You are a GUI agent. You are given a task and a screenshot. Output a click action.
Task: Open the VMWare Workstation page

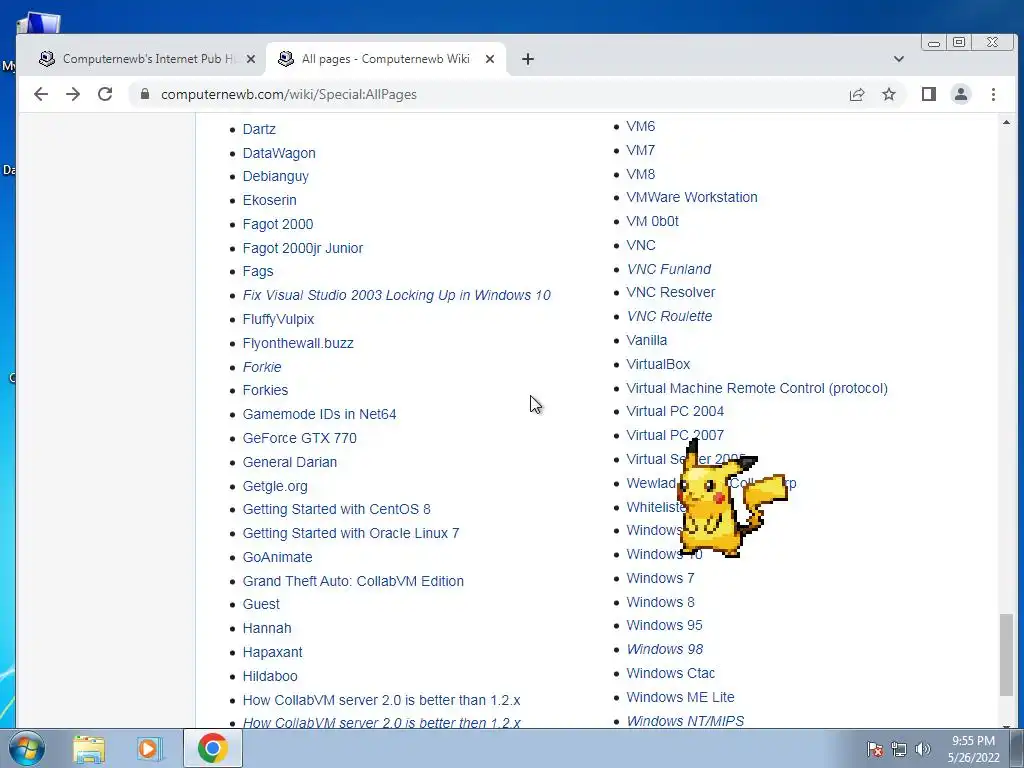point(692,197)
